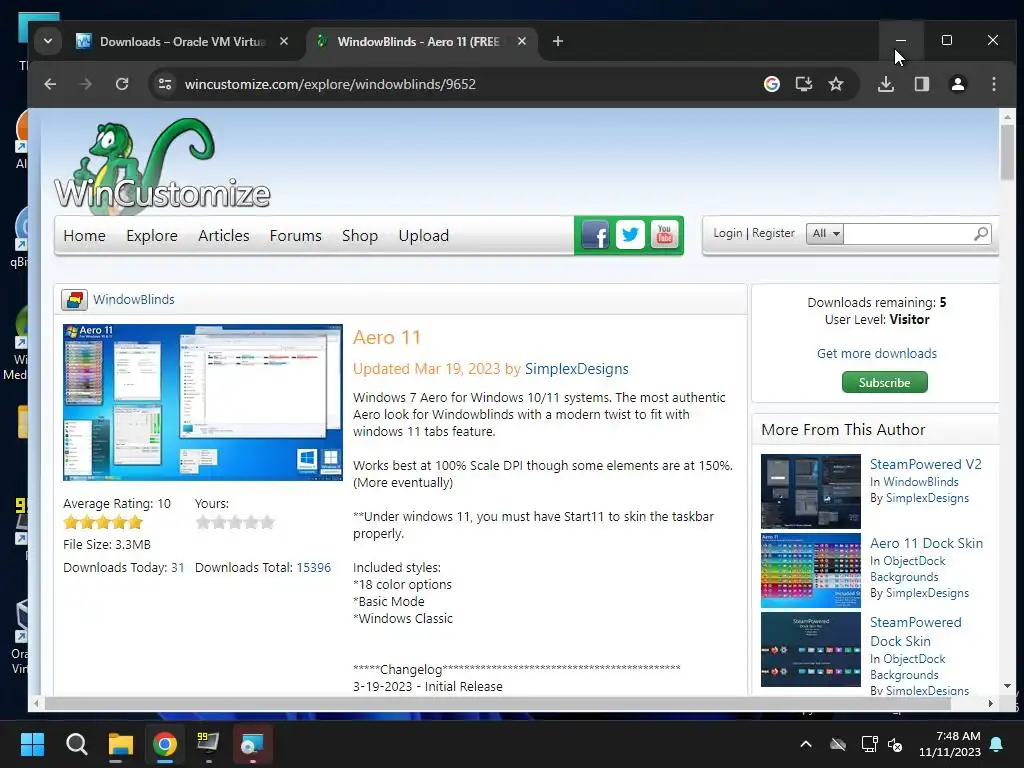Click the Google icon in the address bar

pos(772,84)
